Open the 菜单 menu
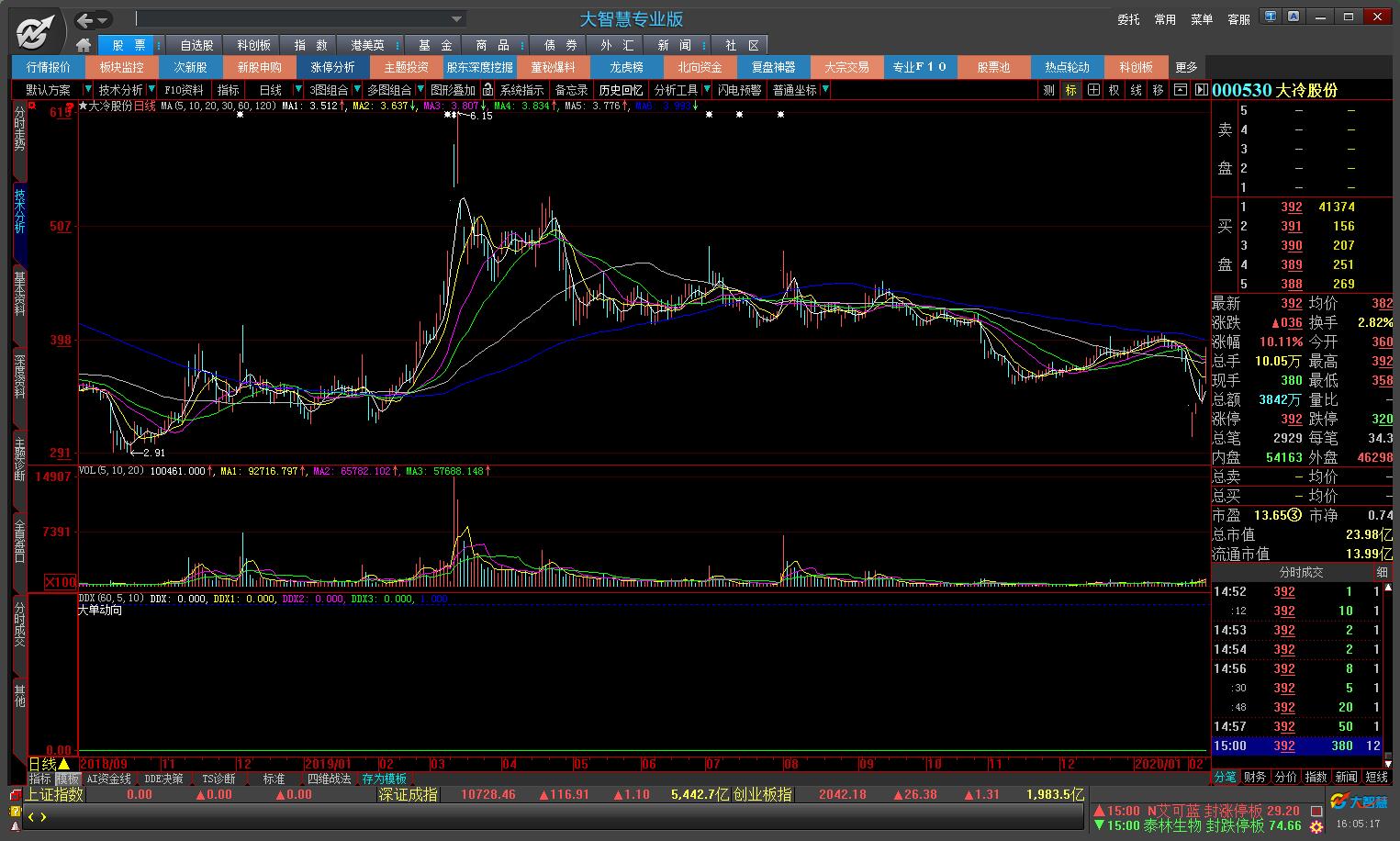The image size is (1400, 841). pyautogui.click(x=1202, y=19)
